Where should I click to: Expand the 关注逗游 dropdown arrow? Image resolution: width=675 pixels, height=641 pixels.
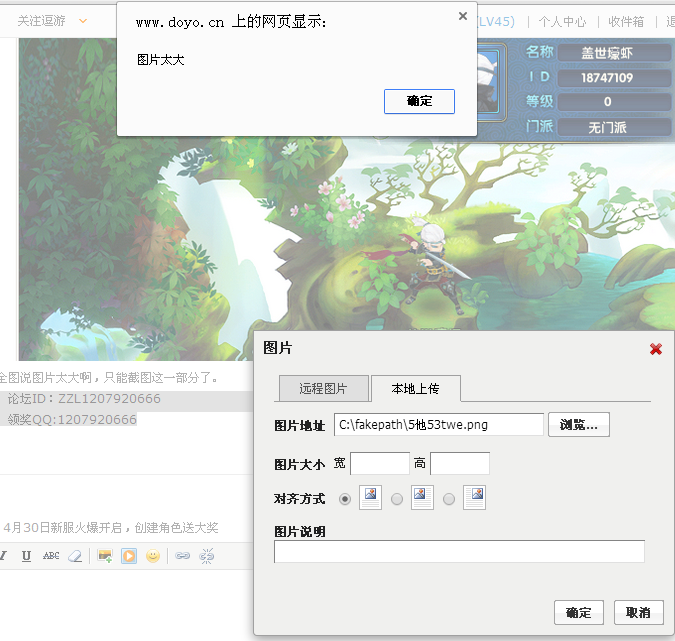[83, 21]
